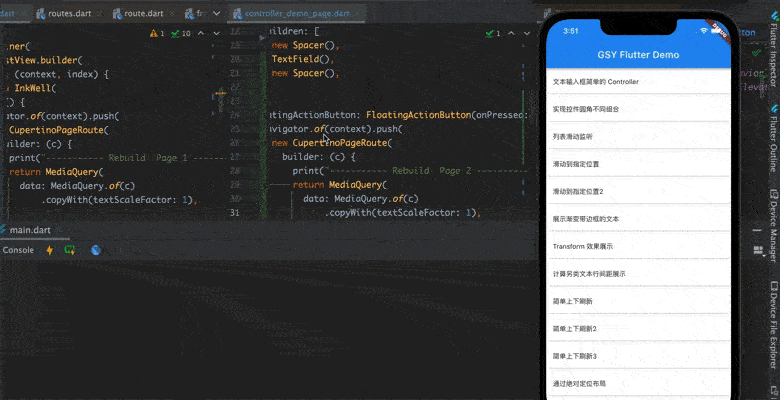Click the warning indicator in left editor
The height and width of the screenshot is (400, 780).
pos(158,33)
